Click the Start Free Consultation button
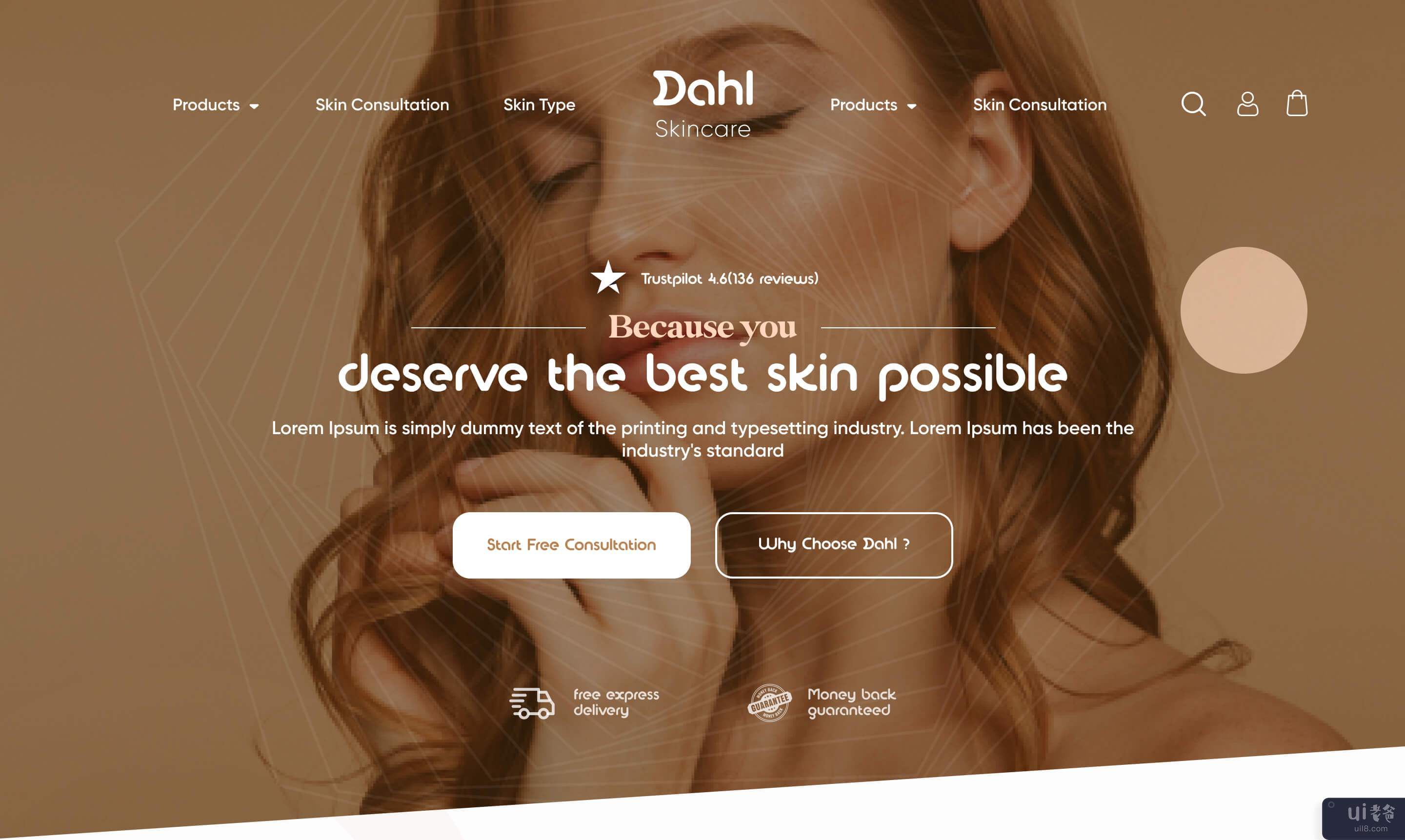 (571, 544)
